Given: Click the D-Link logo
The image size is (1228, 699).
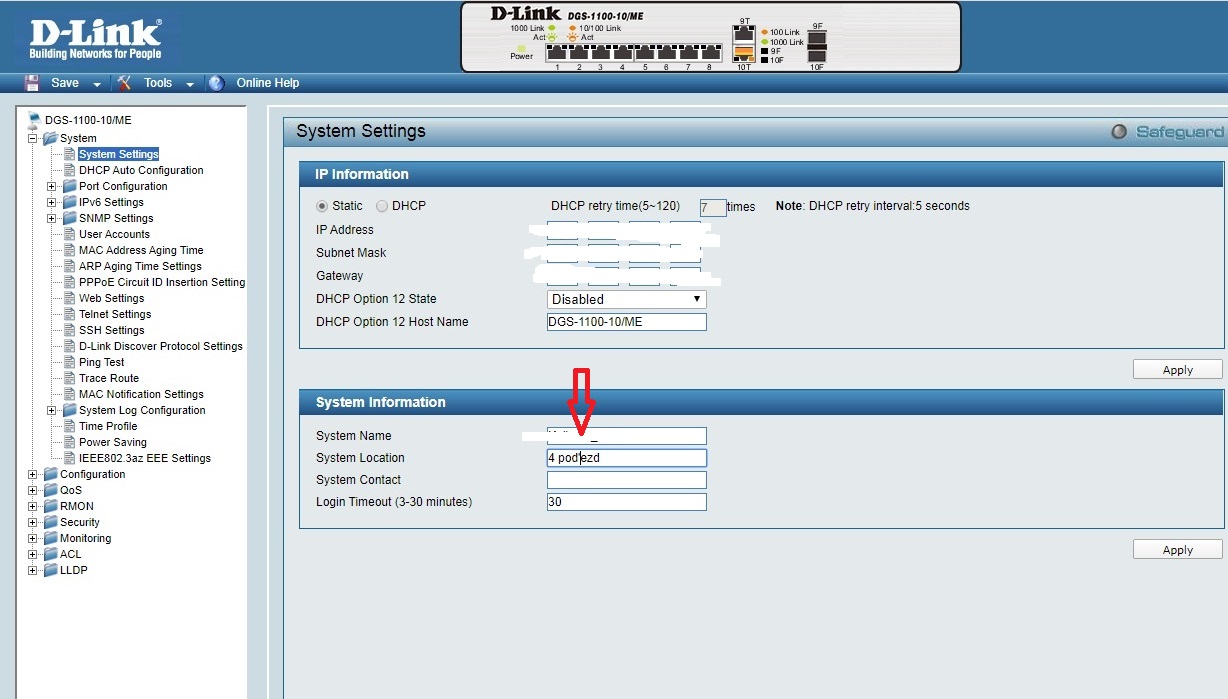Looking at the screenshot, I should coord(95,37).
